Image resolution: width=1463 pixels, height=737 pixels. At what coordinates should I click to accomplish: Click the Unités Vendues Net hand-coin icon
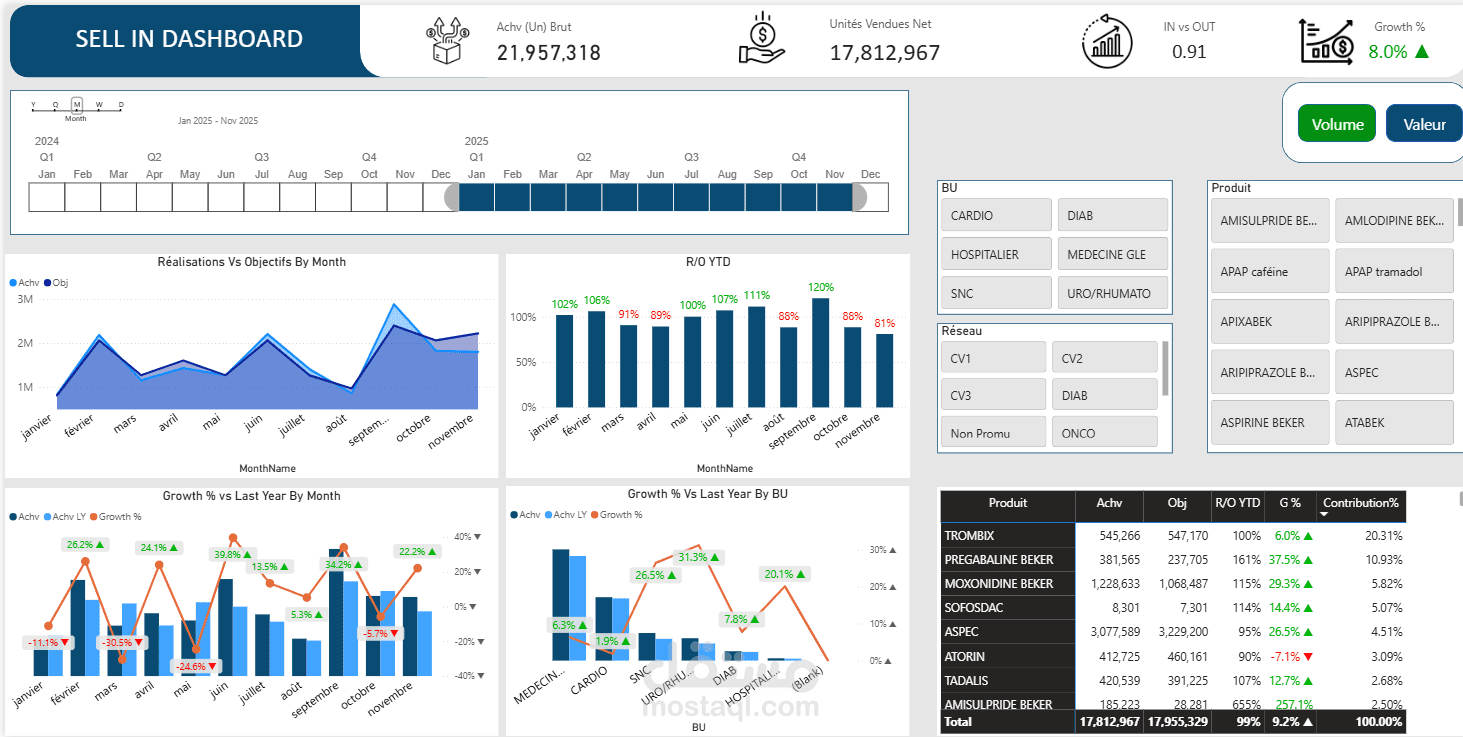(x=763, y=39)
